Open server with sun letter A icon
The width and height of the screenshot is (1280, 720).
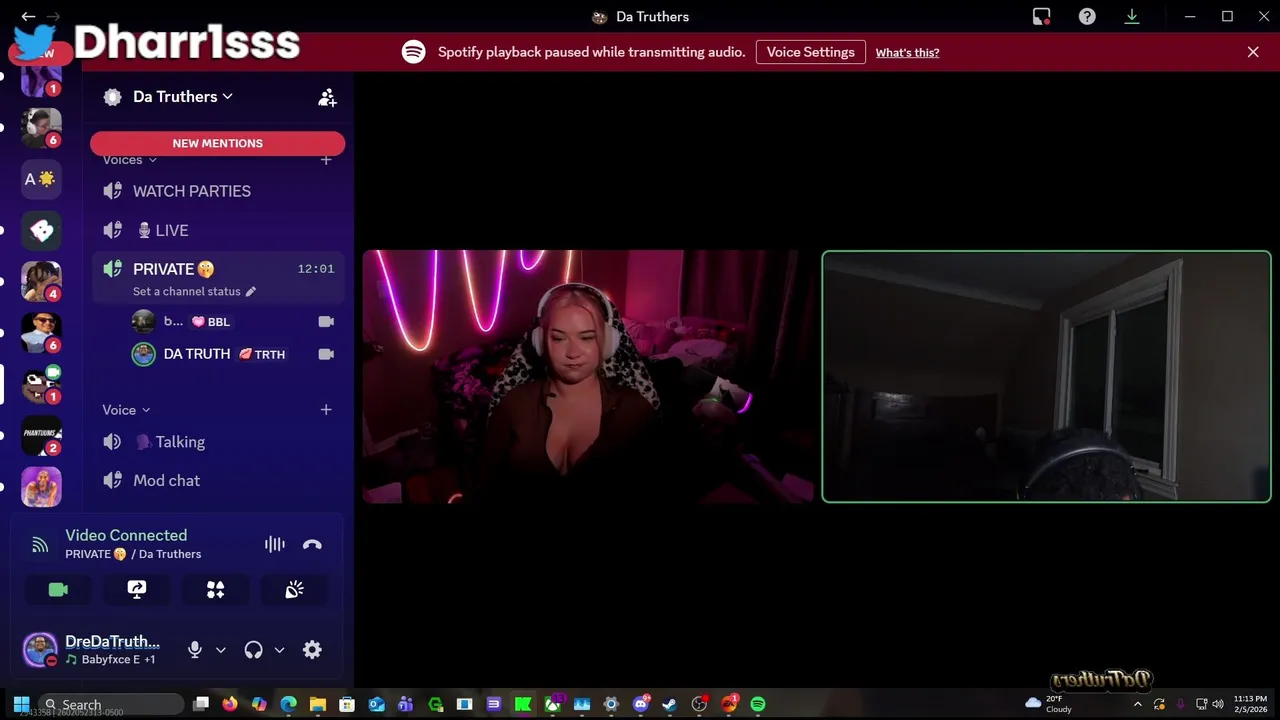(x=41, y=179)
